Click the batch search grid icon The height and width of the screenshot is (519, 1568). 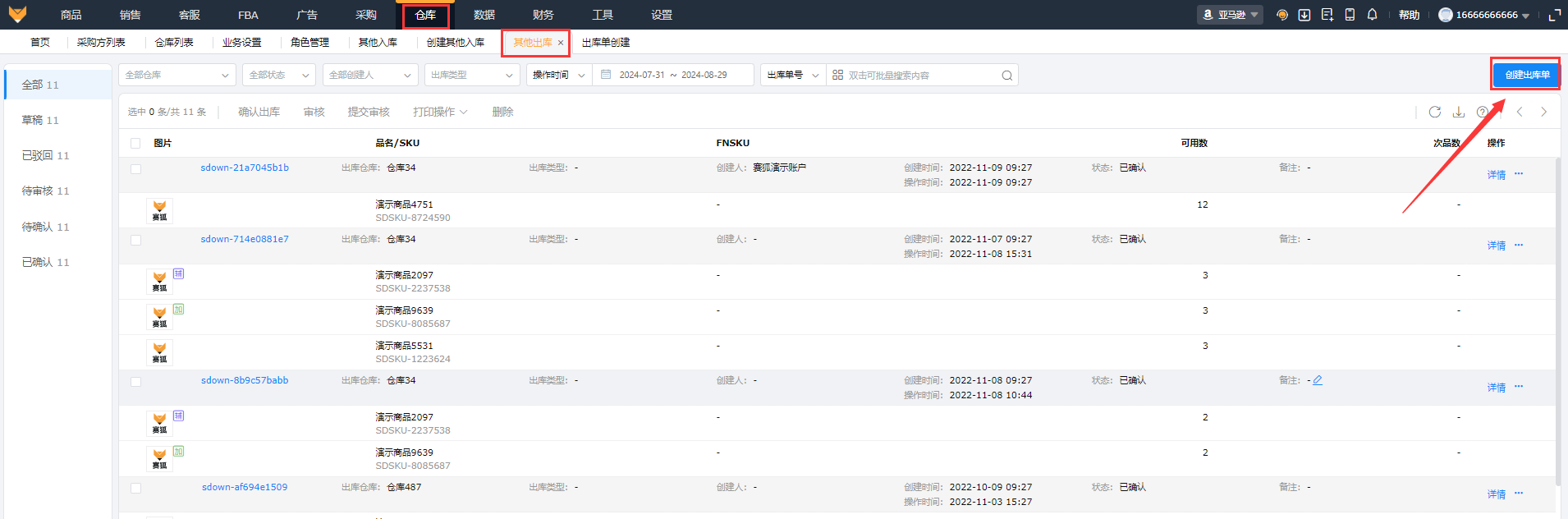837,75
